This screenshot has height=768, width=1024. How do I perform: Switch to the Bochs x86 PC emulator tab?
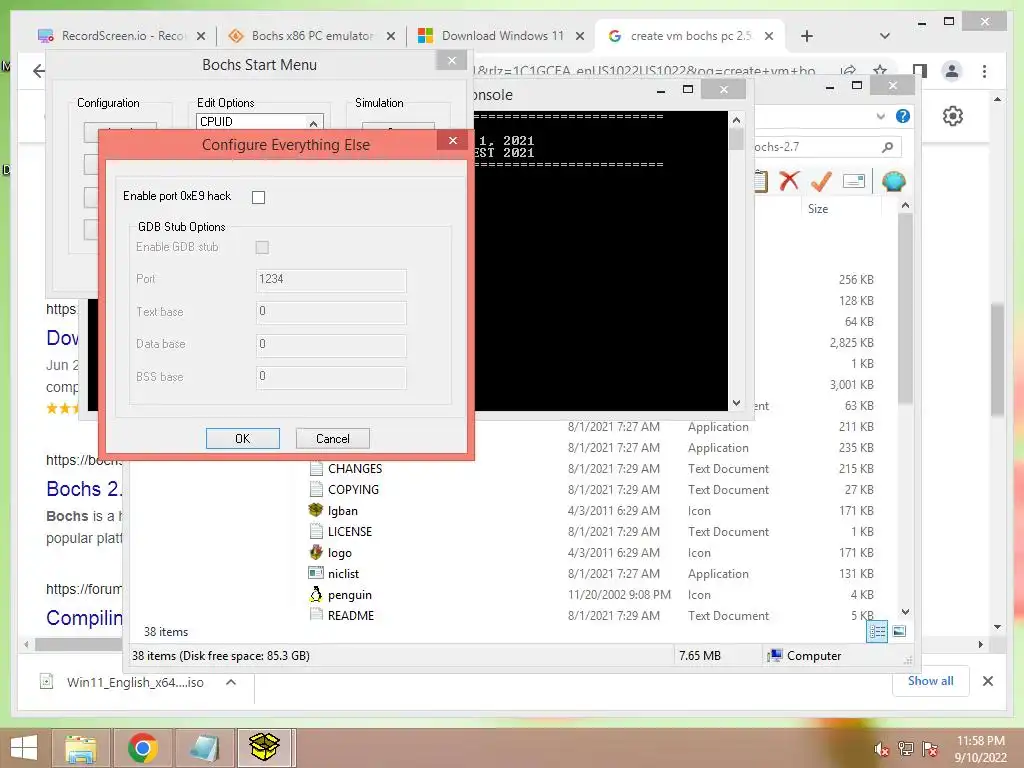pos(312,36)
